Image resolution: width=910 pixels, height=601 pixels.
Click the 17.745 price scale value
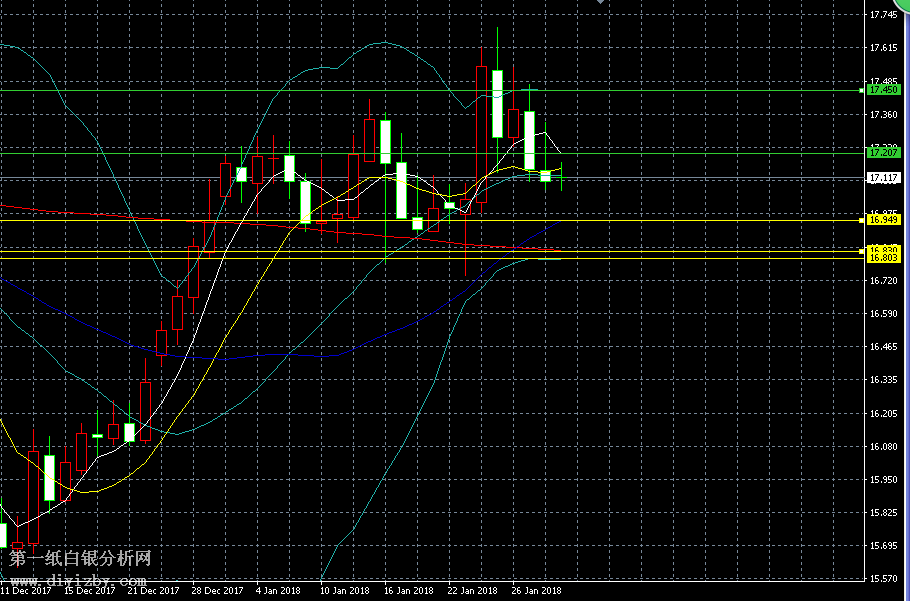(883, 15)
